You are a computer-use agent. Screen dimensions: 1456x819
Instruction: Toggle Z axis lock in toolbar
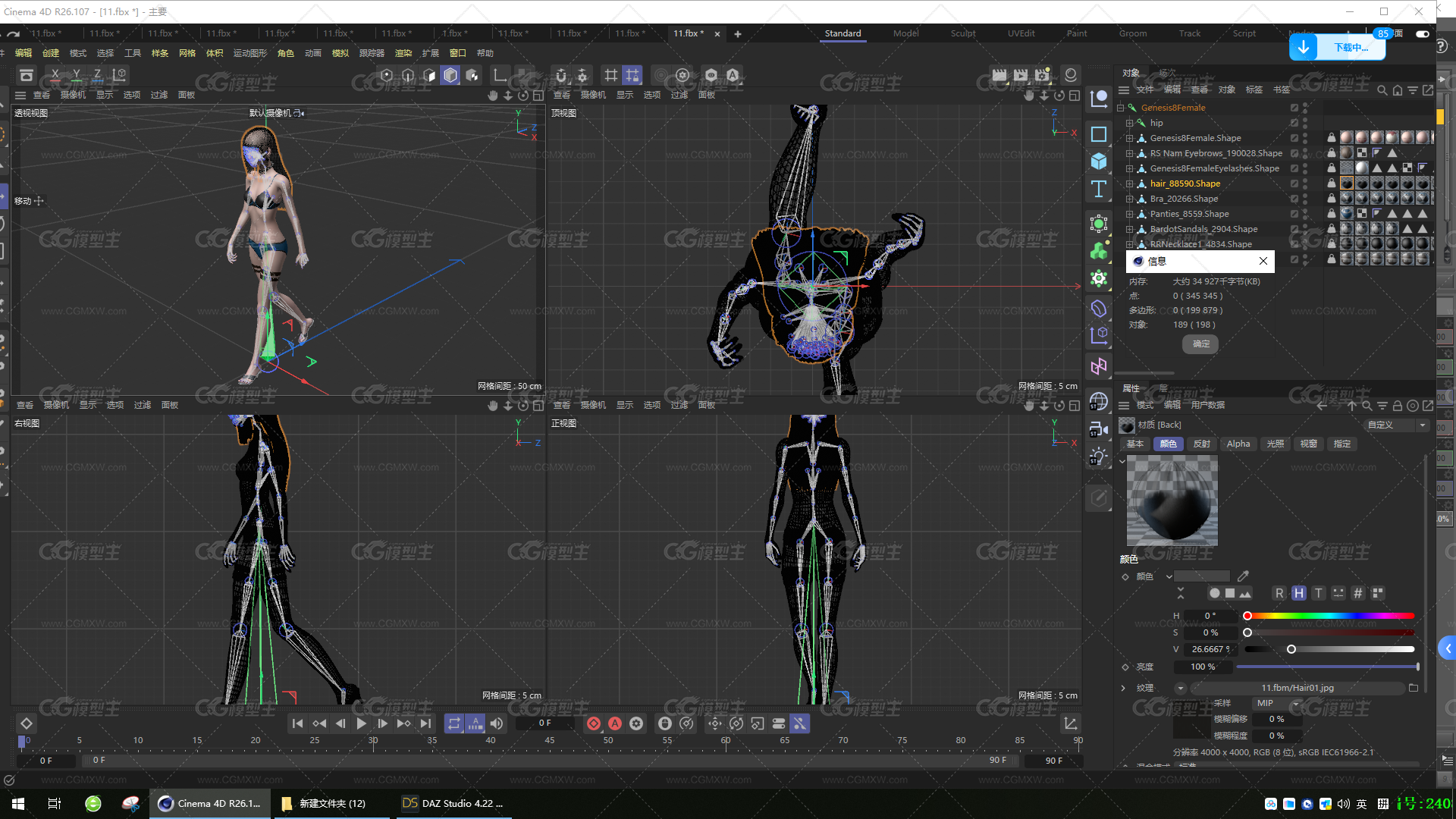point(98,75)
